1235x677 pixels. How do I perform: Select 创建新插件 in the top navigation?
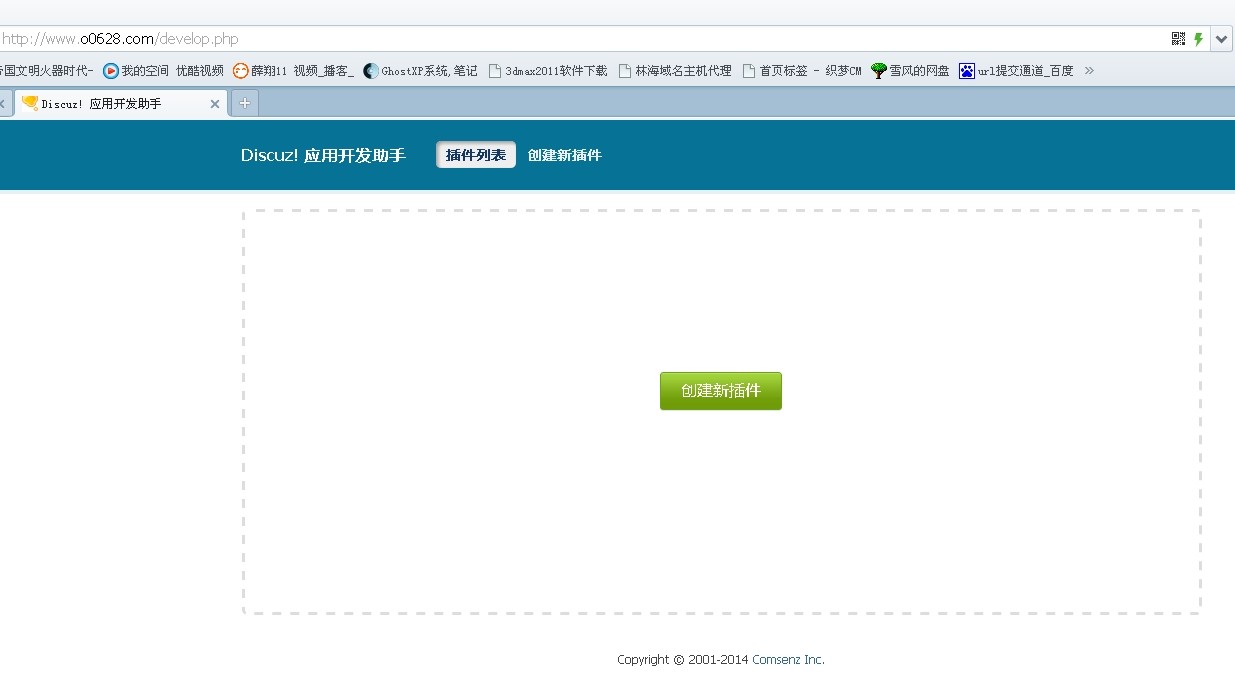click(x=564, y=154)
